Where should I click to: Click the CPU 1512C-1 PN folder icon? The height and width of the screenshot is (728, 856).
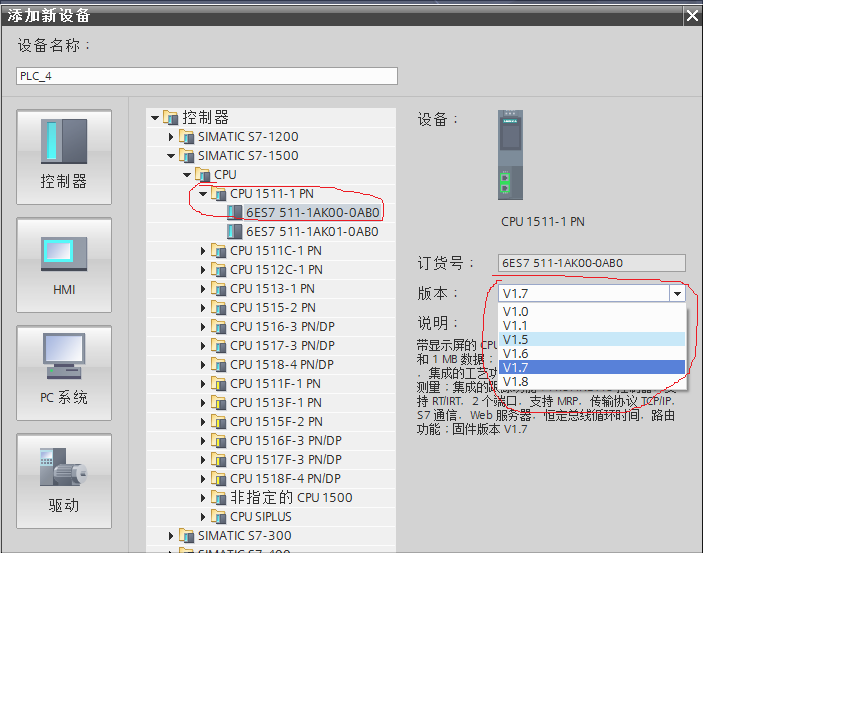pos(218,270)
